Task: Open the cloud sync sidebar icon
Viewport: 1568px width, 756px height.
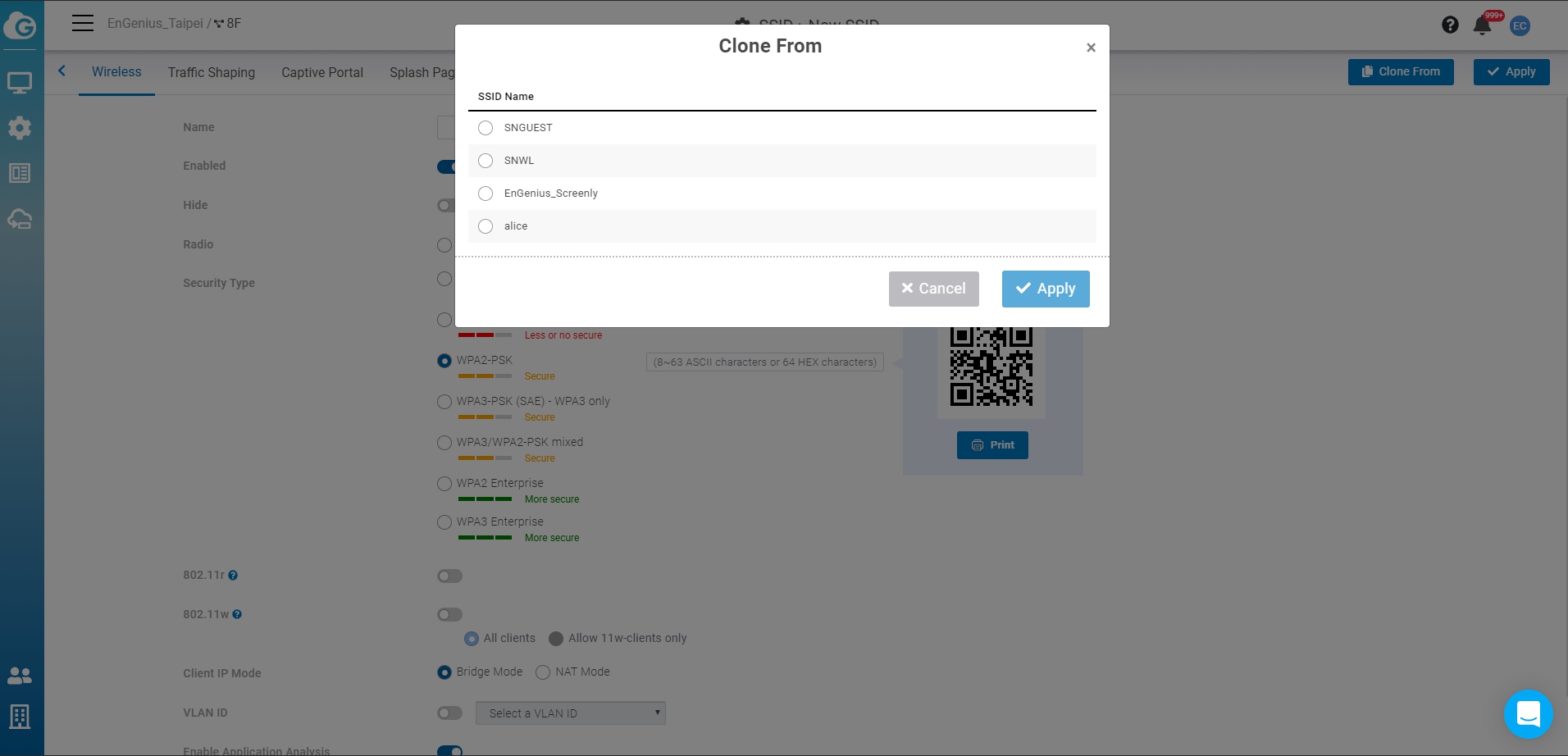Action: [20, 219]
